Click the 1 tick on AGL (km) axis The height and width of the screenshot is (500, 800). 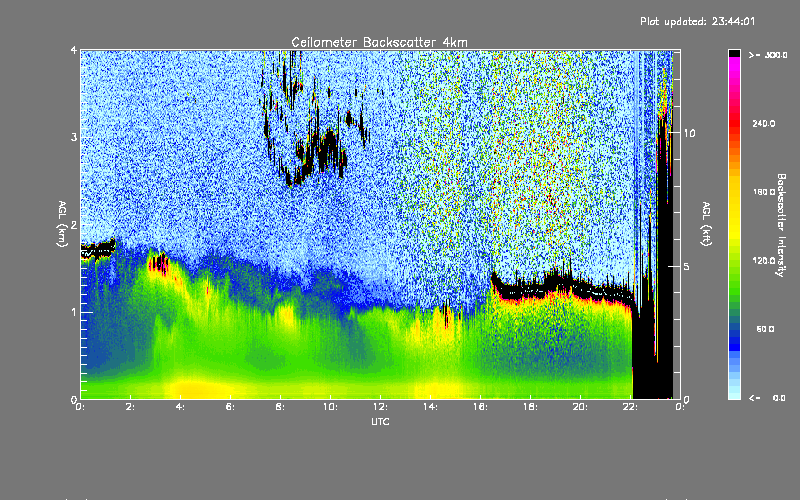(74, 312)
